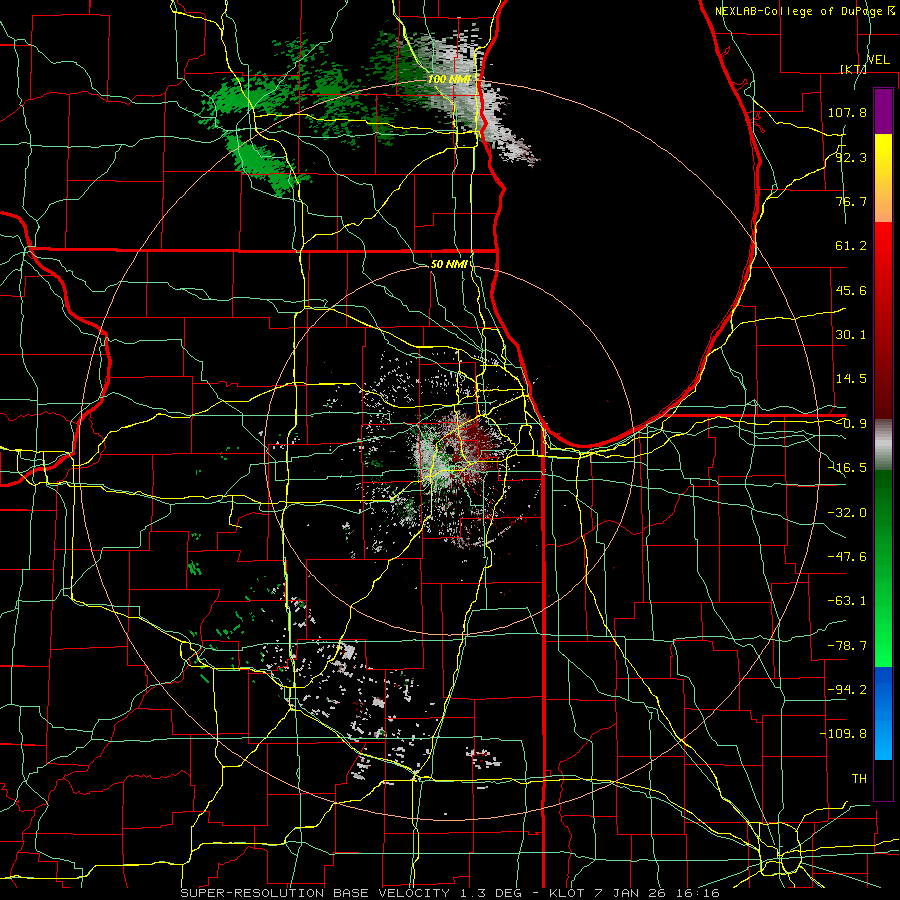900x900 pixels.
Task: Select the -0.9 legend value
Action: click(851, 424)
